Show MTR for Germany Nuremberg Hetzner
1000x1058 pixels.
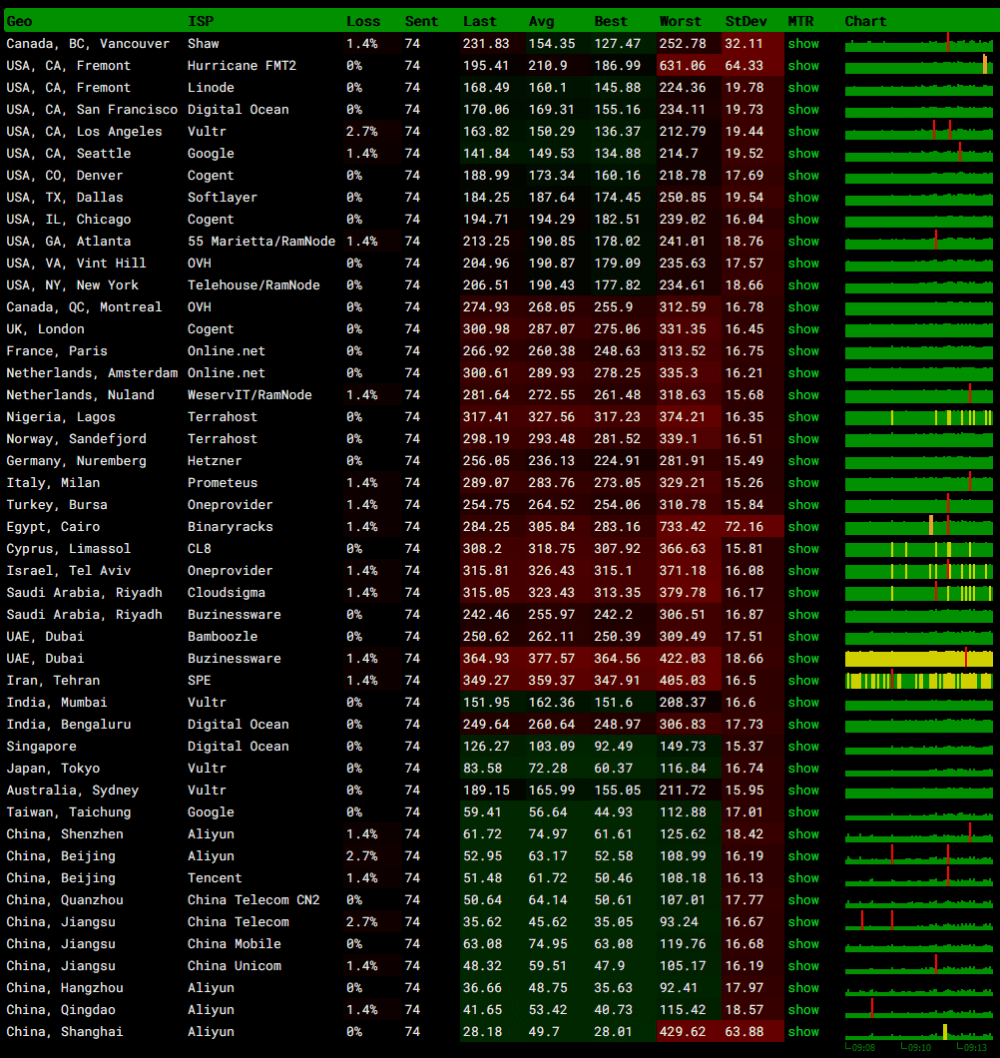[x=803, y=461]
